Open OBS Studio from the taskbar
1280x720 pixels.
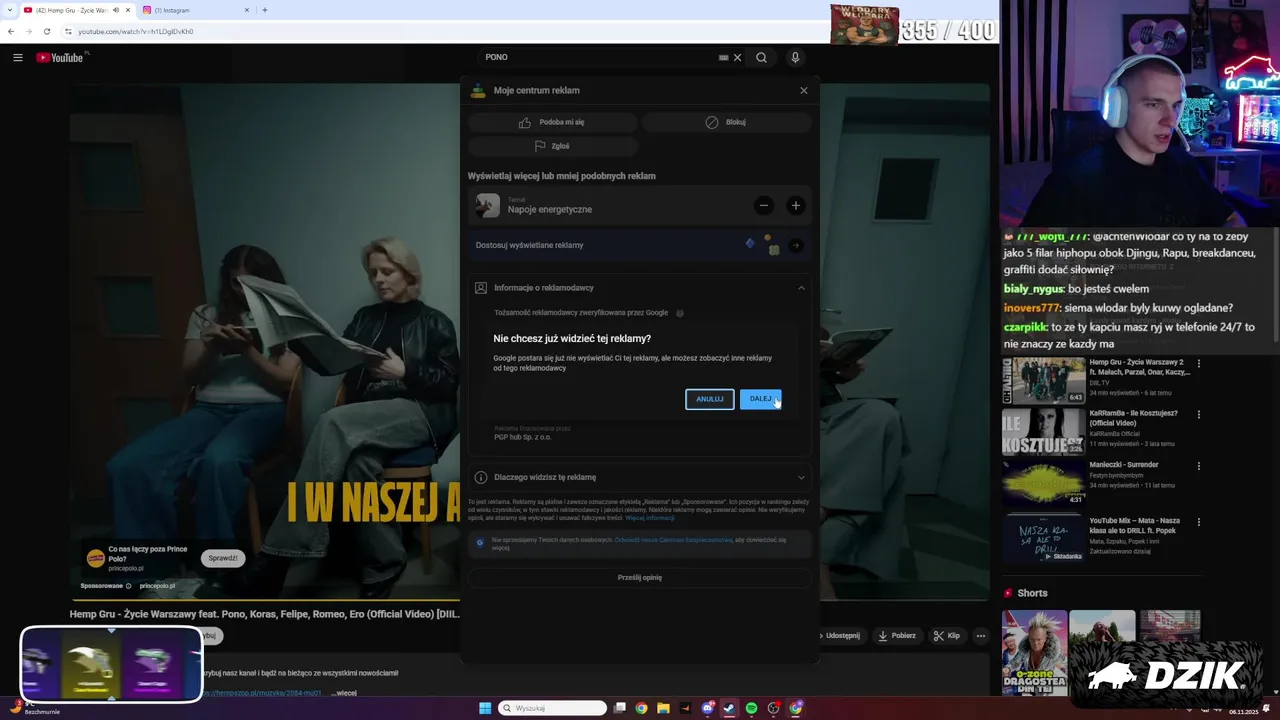pyautogui.click(x=773, y=708)
